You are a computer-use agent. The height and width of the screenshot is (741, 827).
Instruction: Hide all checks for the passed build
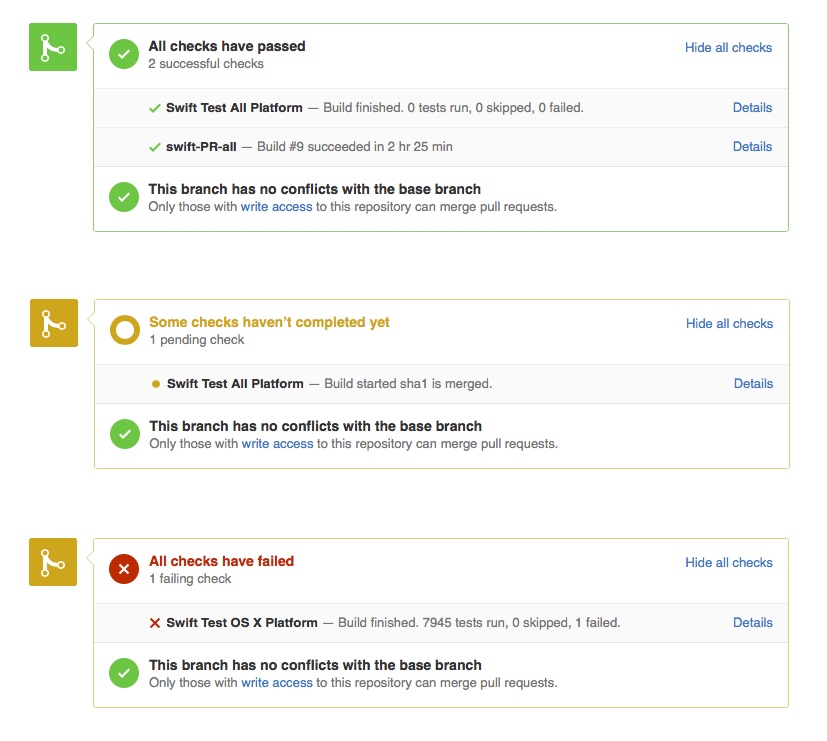[729, 47]
